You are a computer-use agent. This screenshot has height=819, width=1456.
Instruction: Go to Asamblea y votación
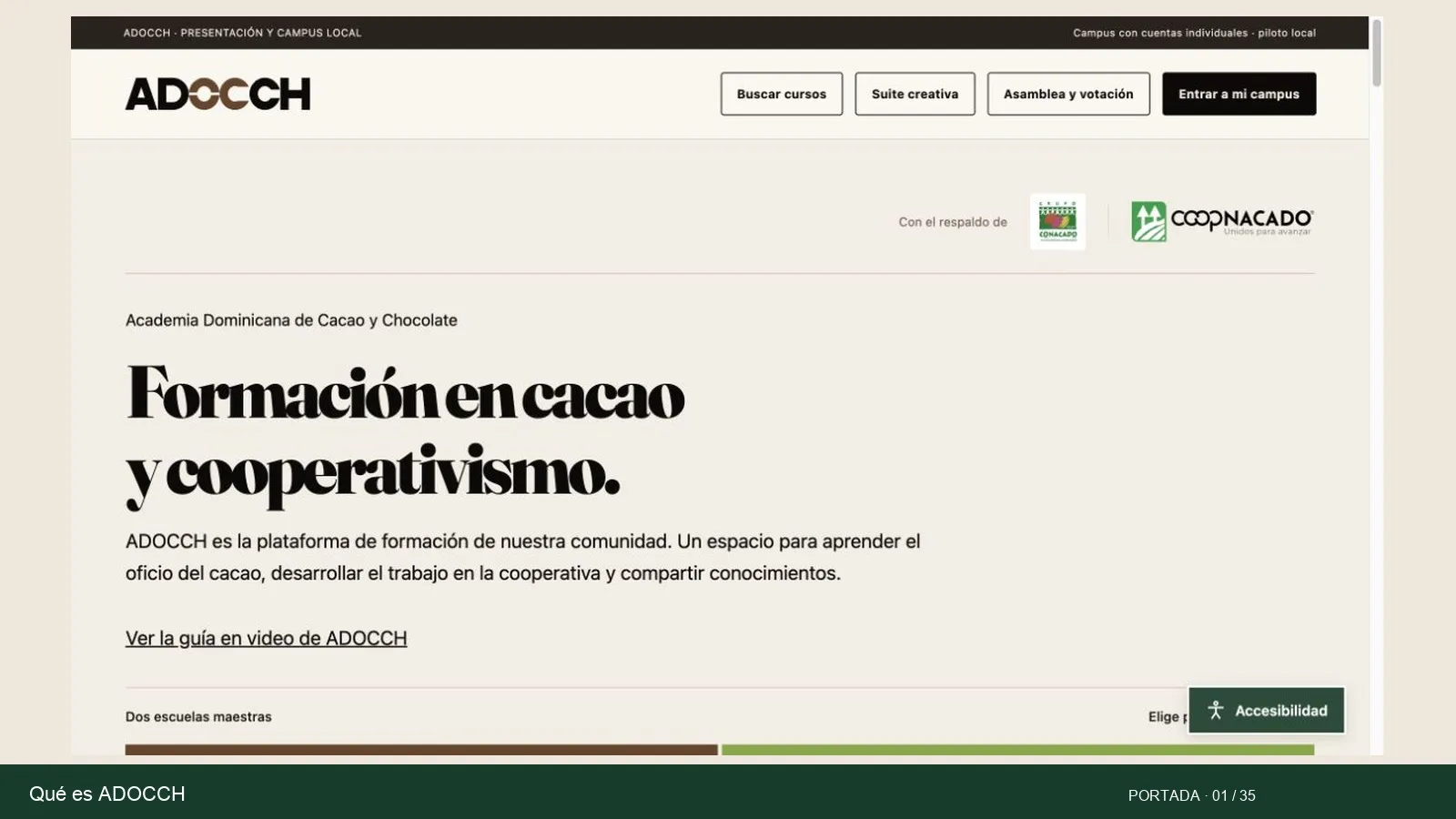1068,94
